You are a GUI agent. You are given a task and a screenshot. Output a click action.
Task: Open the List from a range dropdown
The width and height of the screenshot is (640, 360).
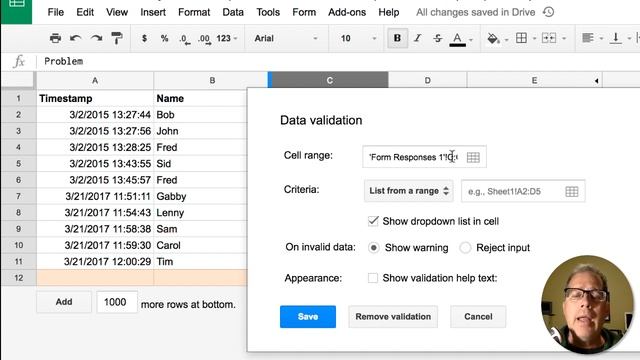[x=409, y=191]
